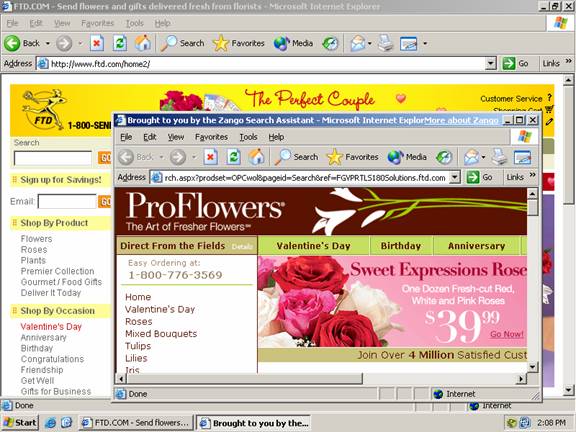Select Anniversary tab on ProFlowers

pyautogui.click(x=476, y=246)
